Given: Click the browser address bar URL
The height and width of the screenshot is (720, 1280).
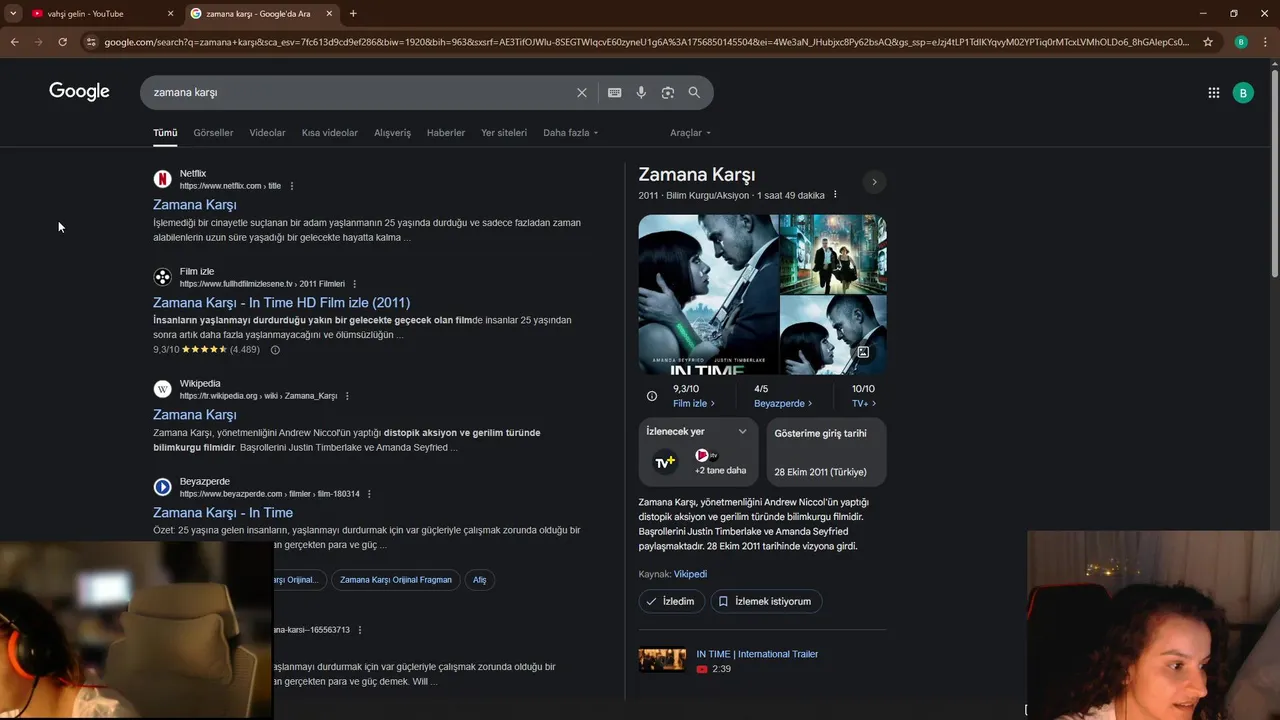Looking at the screenshot, I should (645, 42).
